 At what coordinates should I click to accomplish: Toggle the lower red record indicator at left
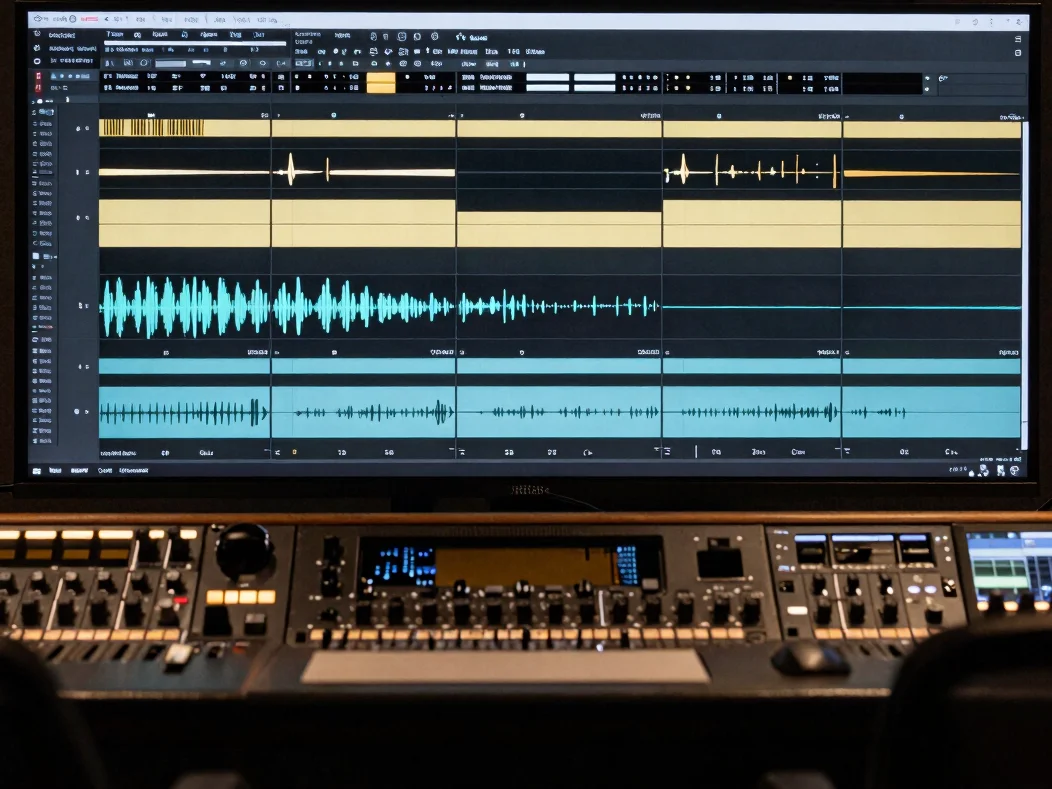38,88
